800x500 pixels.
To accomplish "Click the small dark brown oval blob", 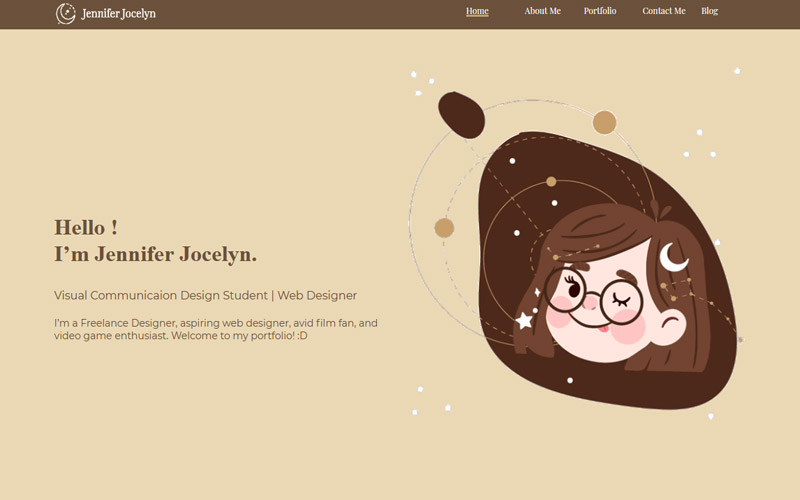I will point(462,114).
